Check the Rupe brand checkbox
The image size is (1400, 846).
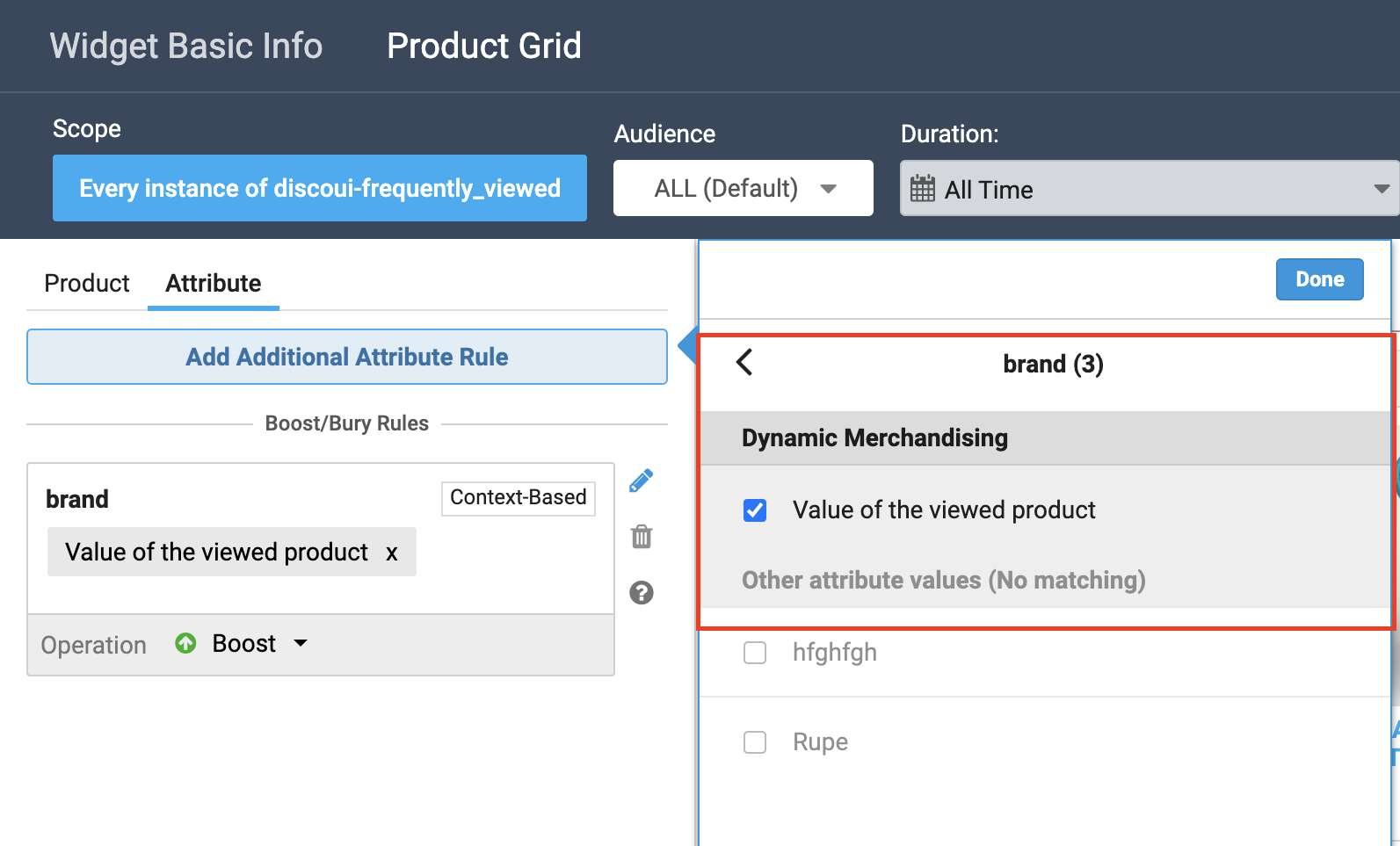point(755,742)
